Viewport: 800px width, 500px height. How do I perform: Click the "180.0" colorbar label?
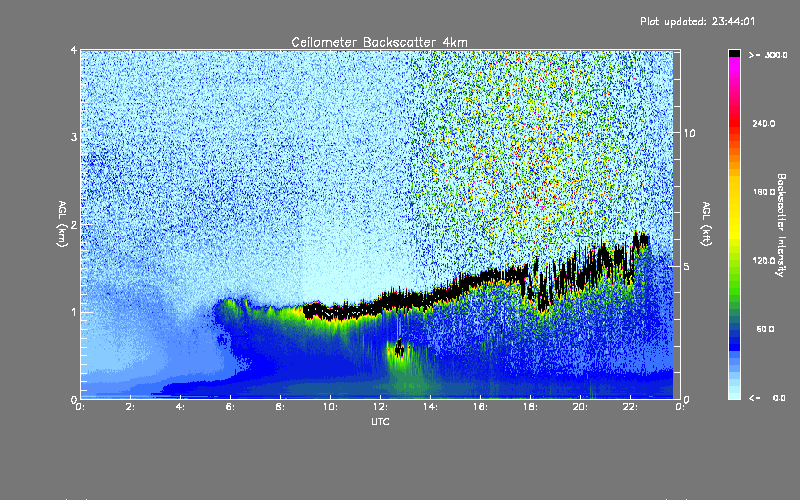coord(764,192)
